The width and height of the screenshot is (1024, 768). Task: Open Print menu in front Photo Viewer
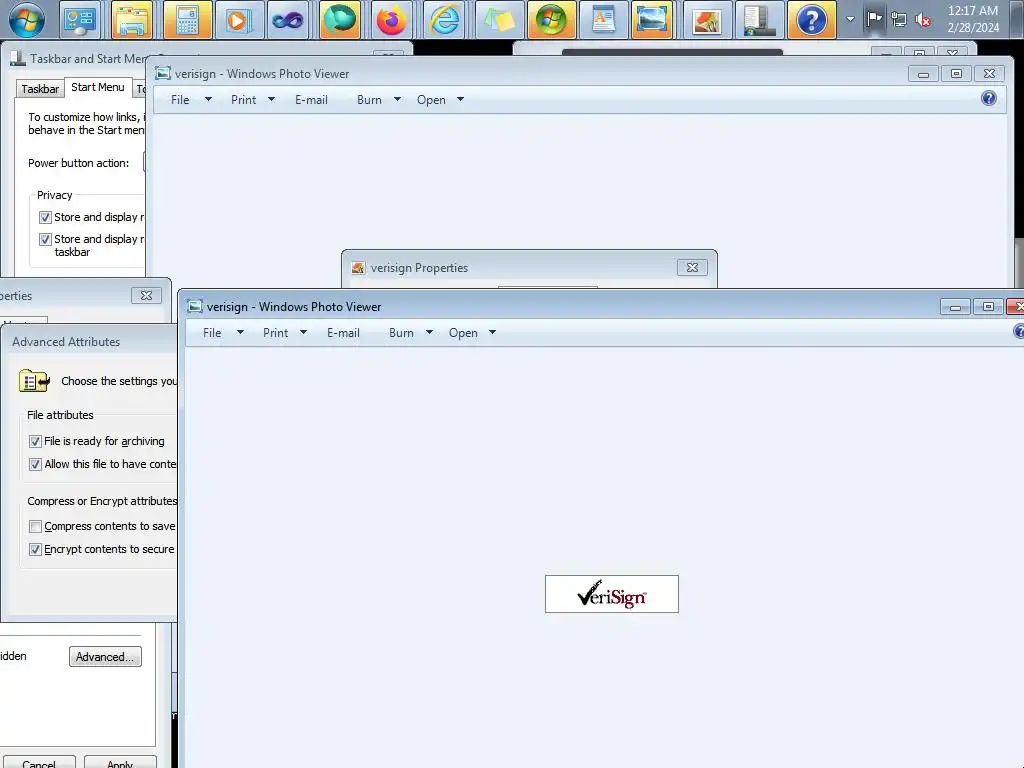pyautogui.click(x=276, y=333)
